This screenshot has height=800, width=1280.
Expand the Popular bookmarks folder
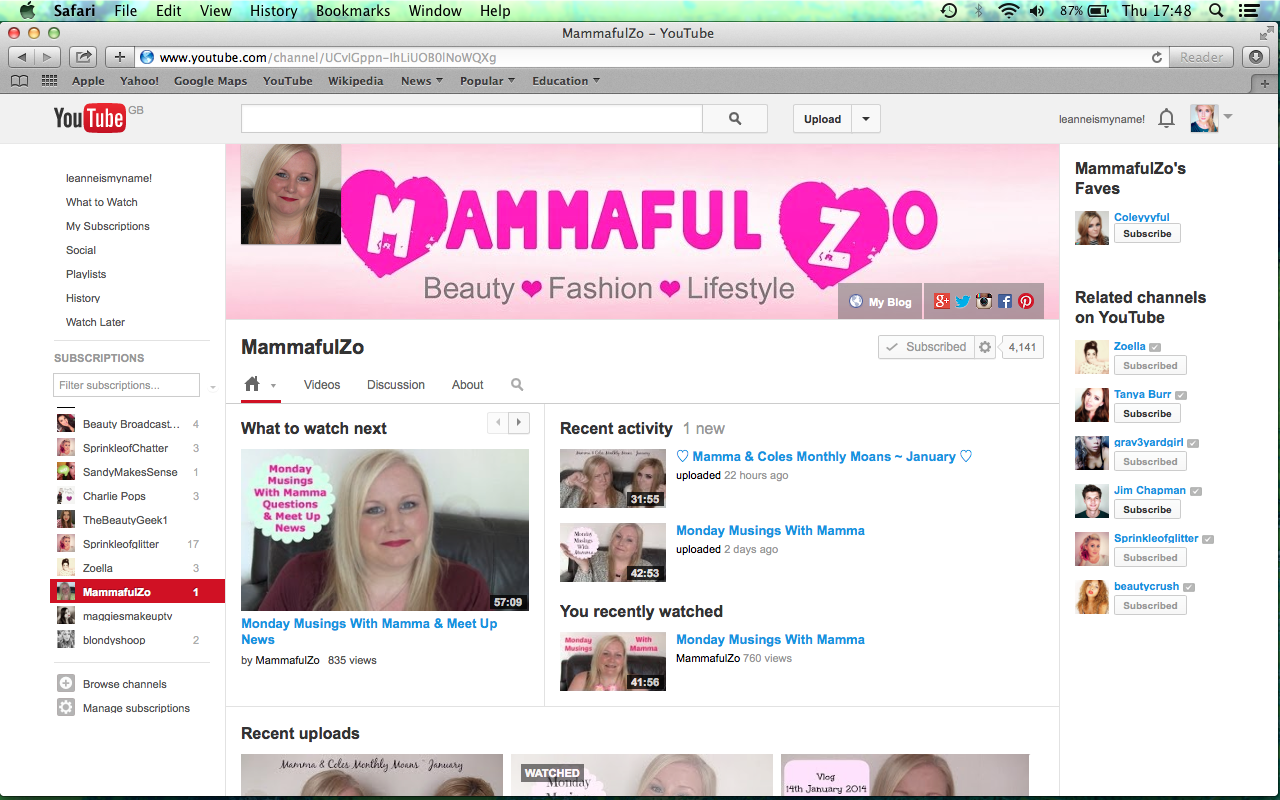pos(487,81)
